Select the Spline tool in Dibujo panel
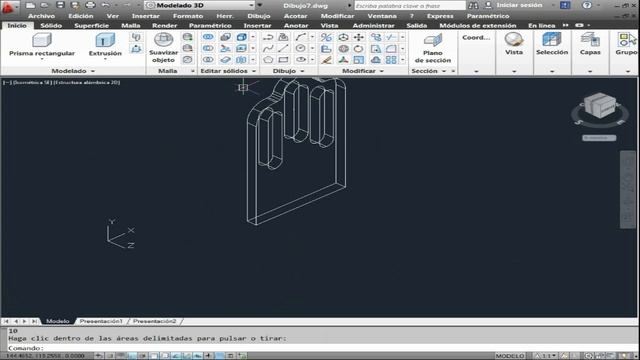 coord(268,48)
